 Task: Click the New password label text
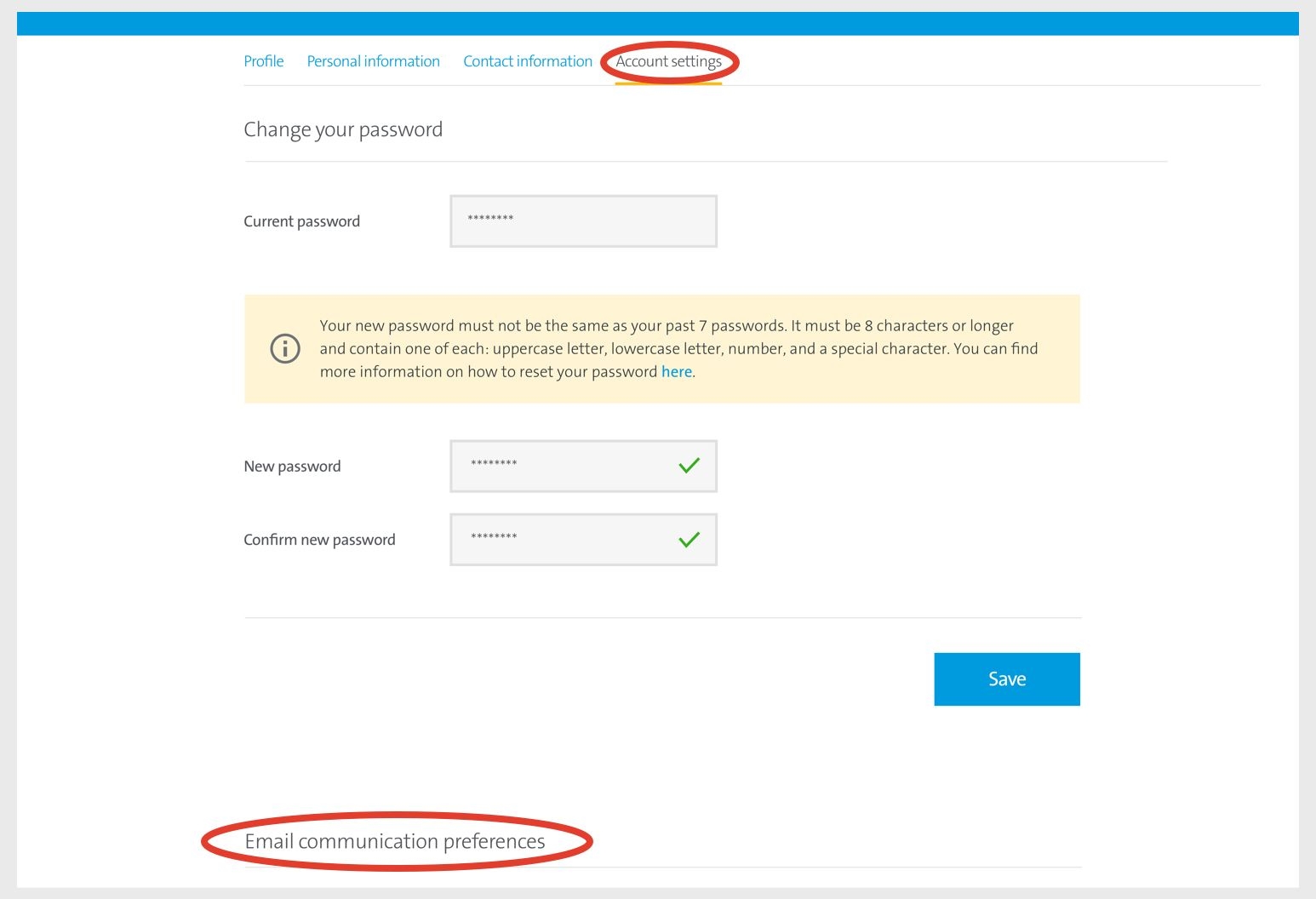pos(292,467)
